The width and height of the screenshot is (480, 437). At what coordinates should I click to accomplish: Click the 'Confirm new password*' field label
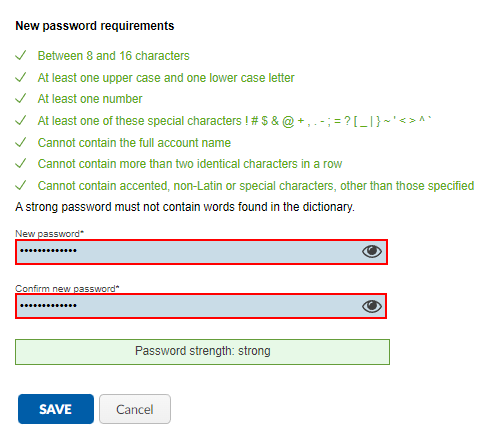67,289
